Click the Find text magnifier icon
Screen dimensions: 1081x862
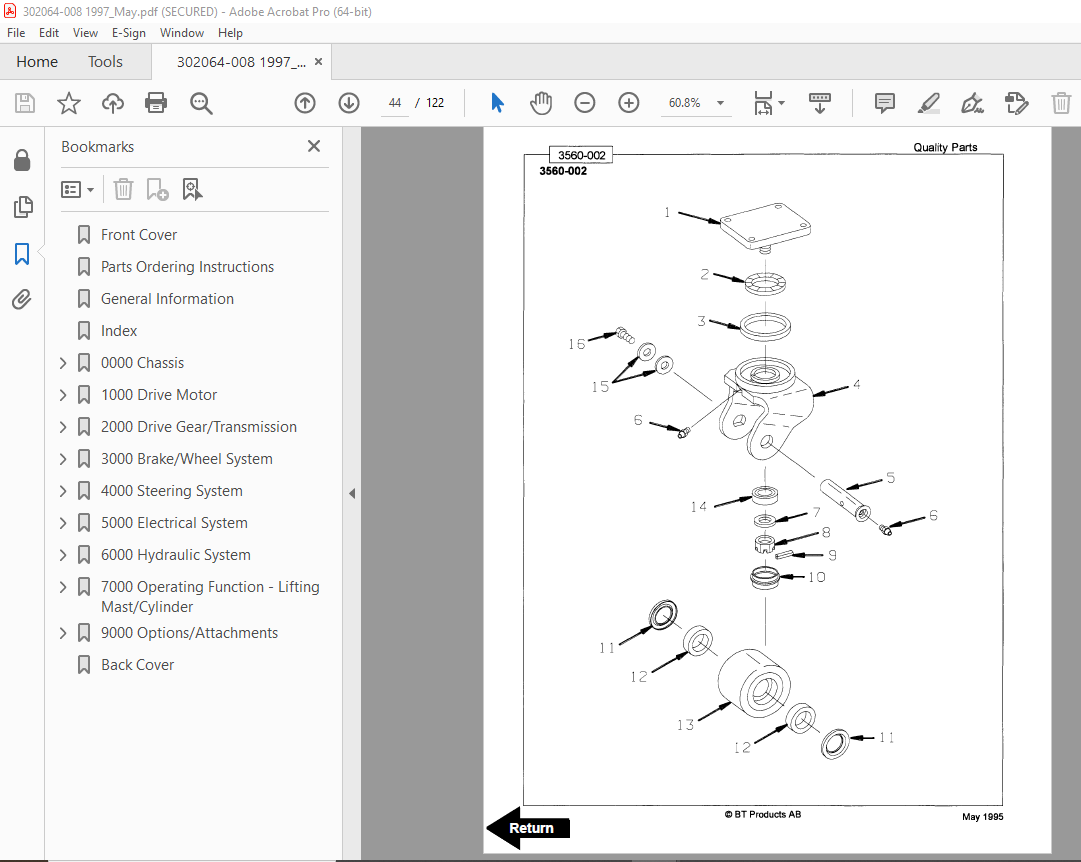pos(201,103)
